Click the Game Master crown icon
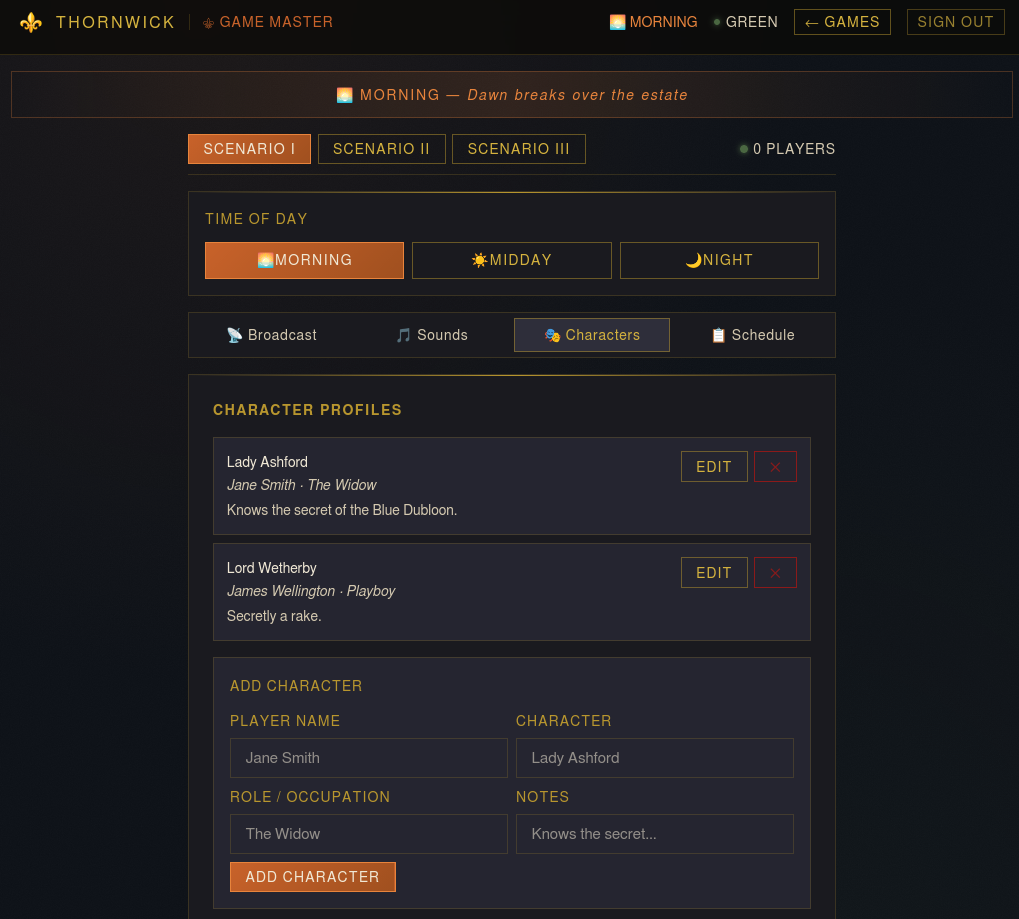 [208, 22]
